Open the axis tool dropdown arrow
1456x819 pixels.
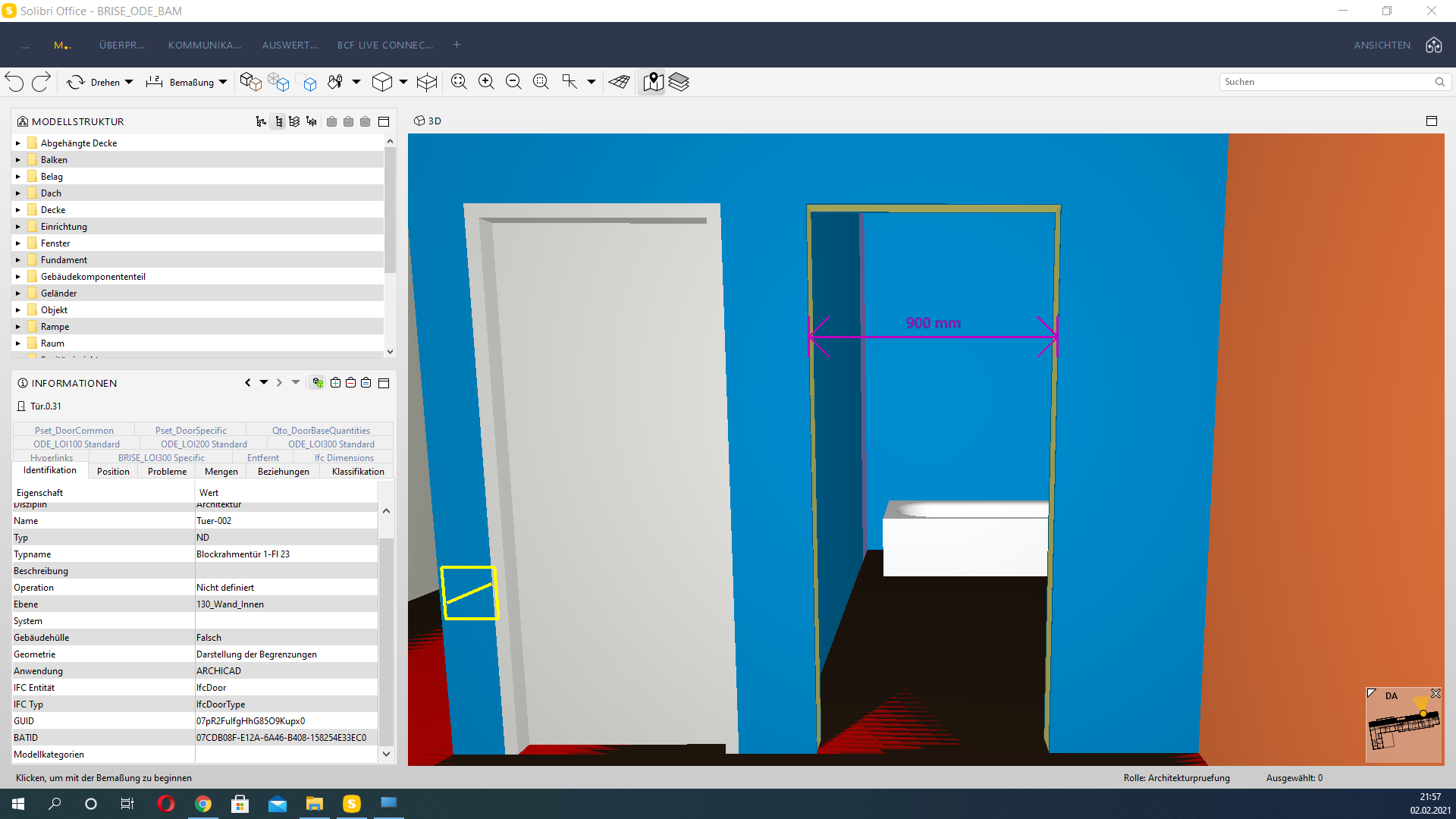(x=591, y=82)
